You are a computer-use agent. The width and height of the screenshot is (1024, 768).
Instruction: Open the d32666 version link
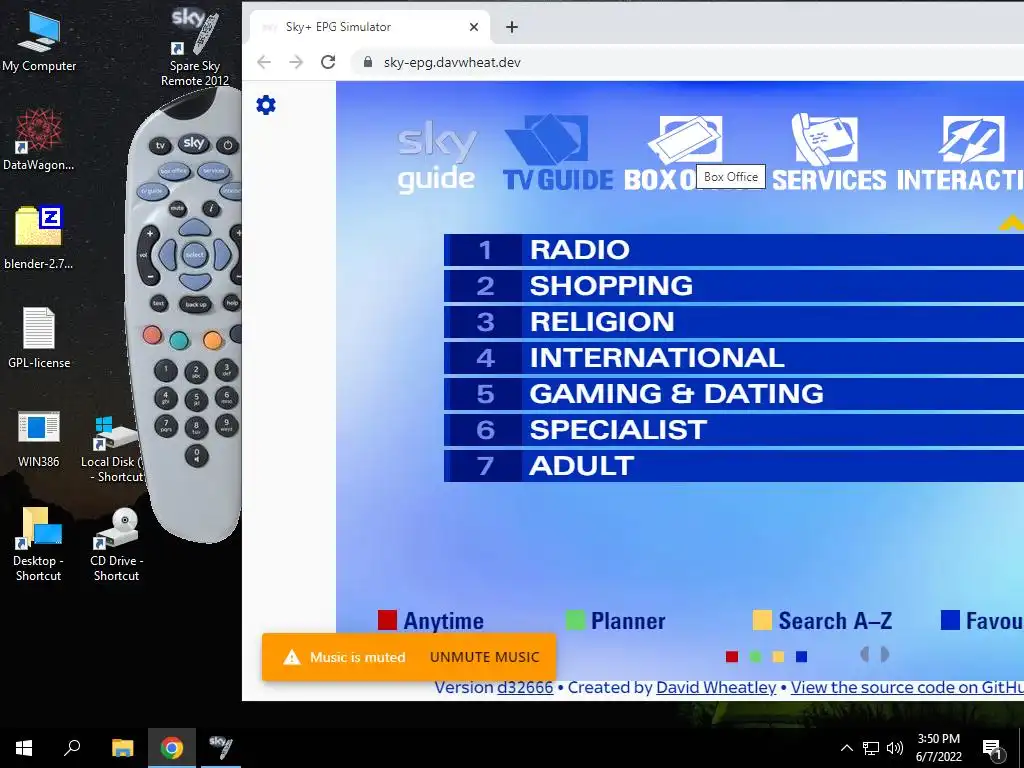tap(525, 688)
